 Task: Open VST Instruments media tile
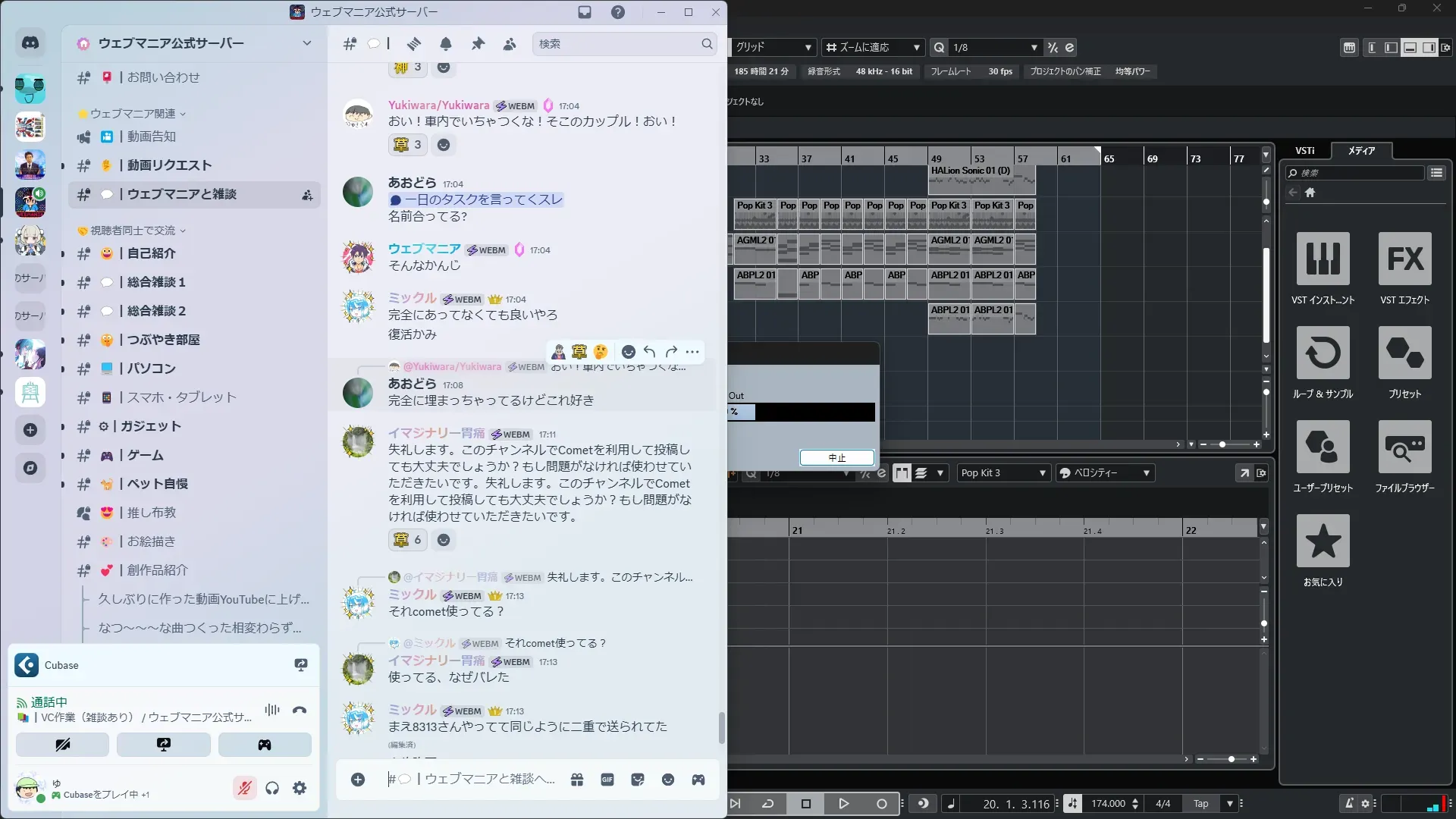pos(1323,259)
